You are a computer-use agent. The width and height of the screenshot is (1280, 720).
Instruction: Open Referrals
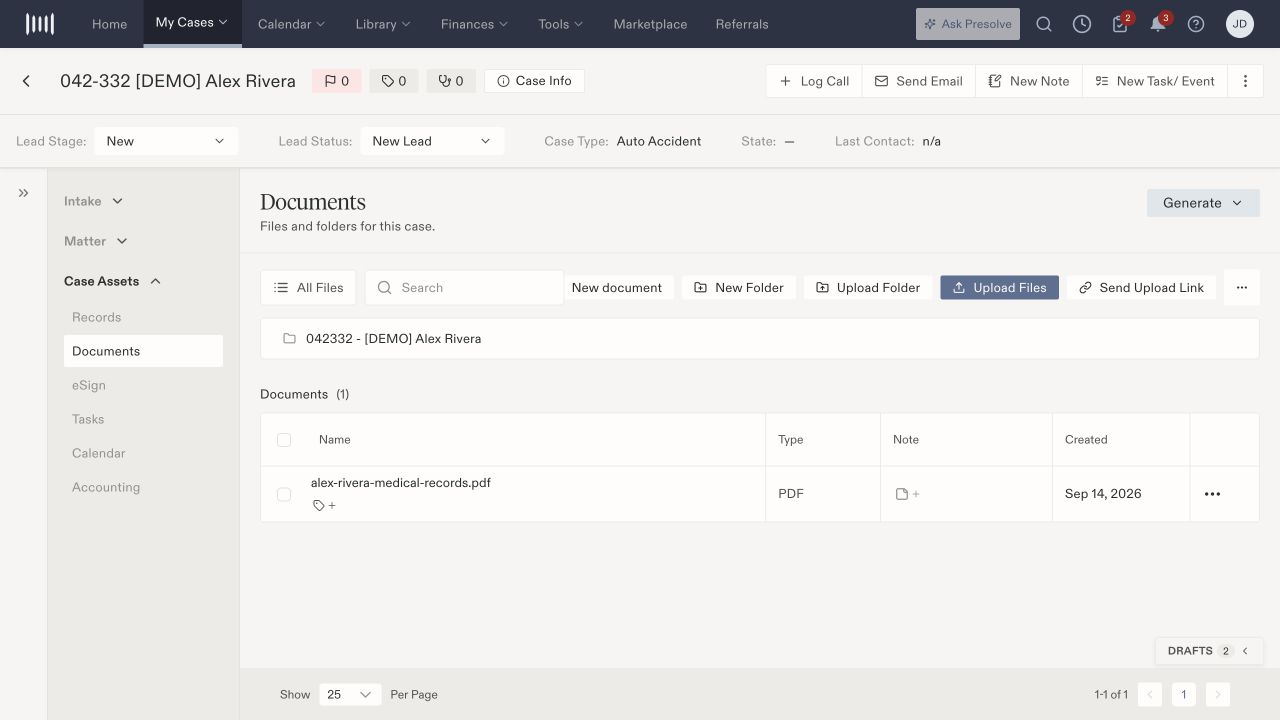click(x=742, y=24)
